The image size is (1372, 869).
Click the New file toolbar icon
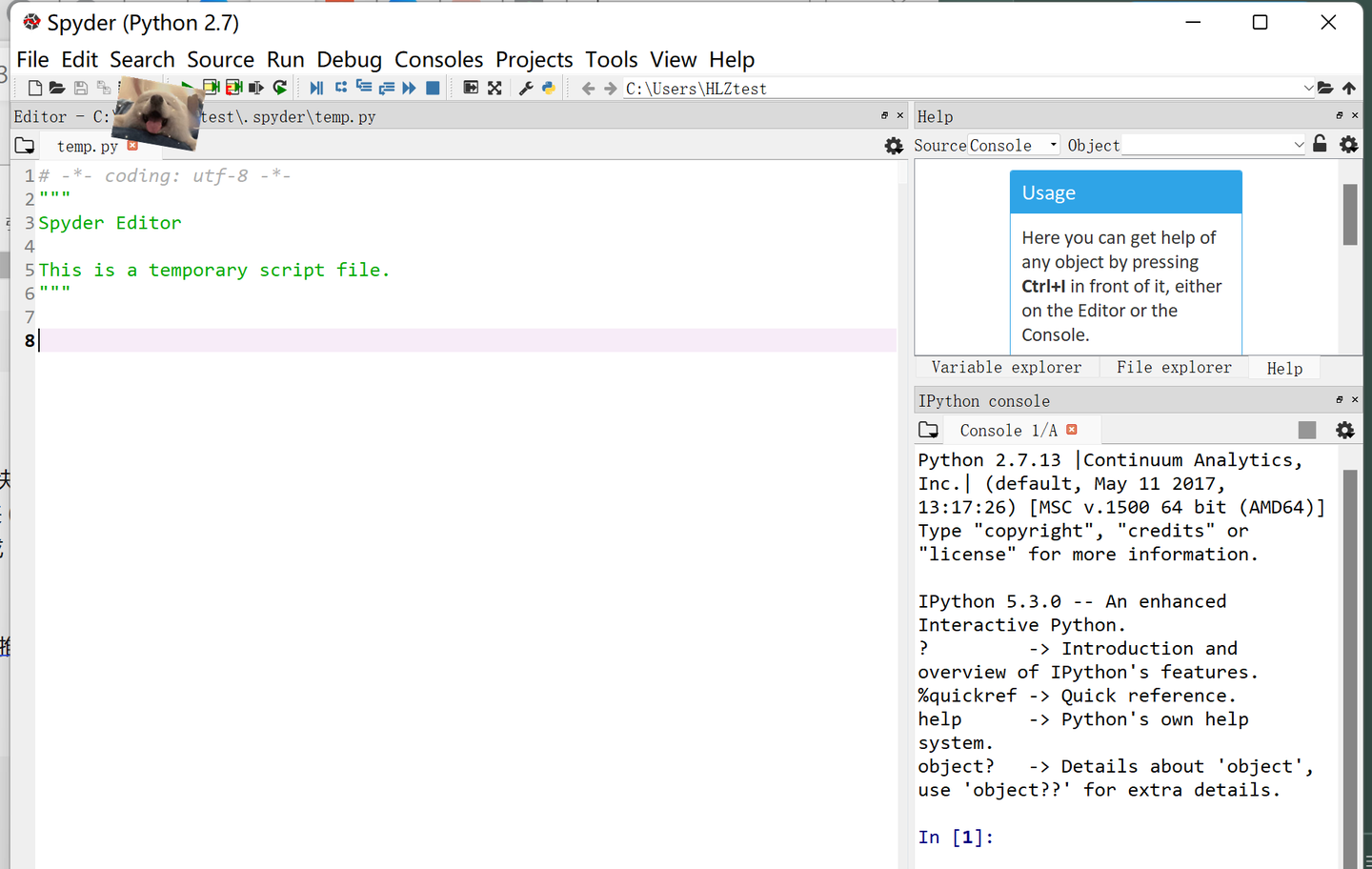point(35,89)
